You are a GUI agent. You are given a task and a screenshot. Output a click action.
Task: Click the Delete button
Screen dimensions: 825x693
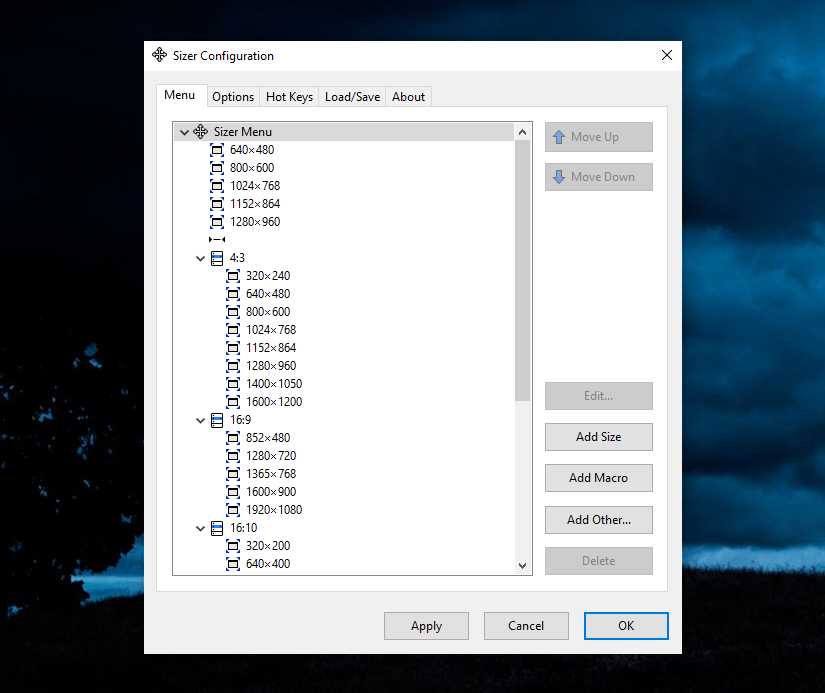[x=599, y=561]
